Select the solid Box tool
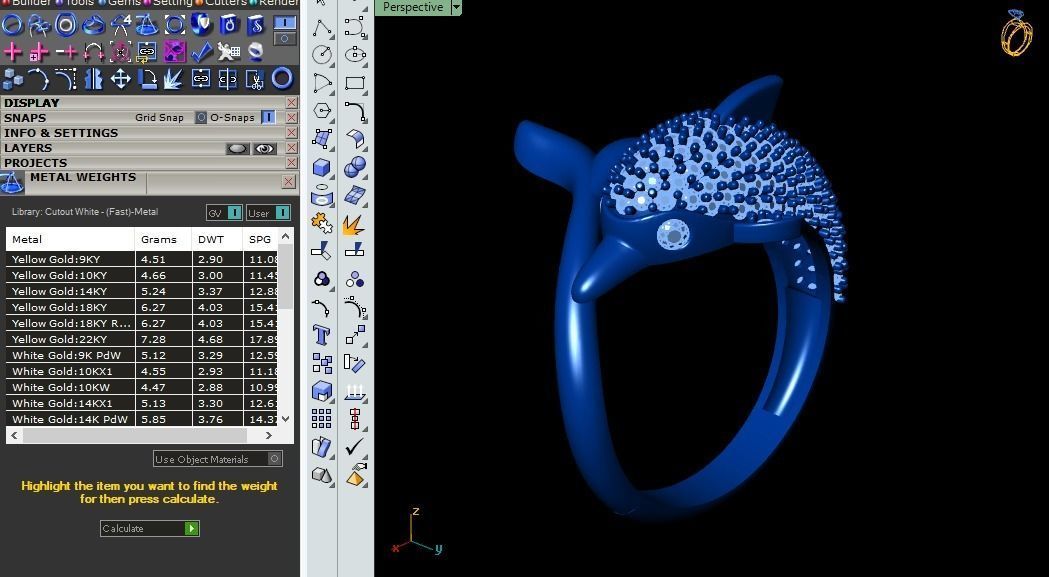The width and height of the screenshot is (1049, 577). tap(322, 167)
